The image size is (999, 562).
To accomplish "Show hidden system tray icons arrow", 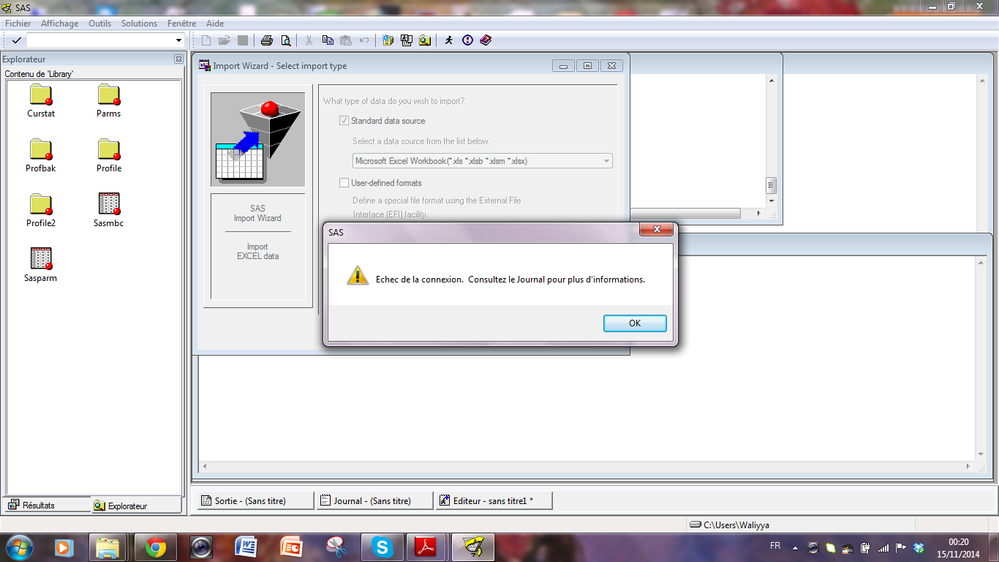I will [x=795, y=548].
